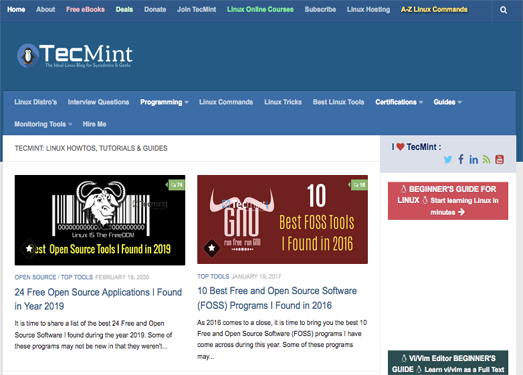The width and height of the screenshot is (523, 375).
Task: Open article 24 Free Open Source Applications
Action: [98, 299]
